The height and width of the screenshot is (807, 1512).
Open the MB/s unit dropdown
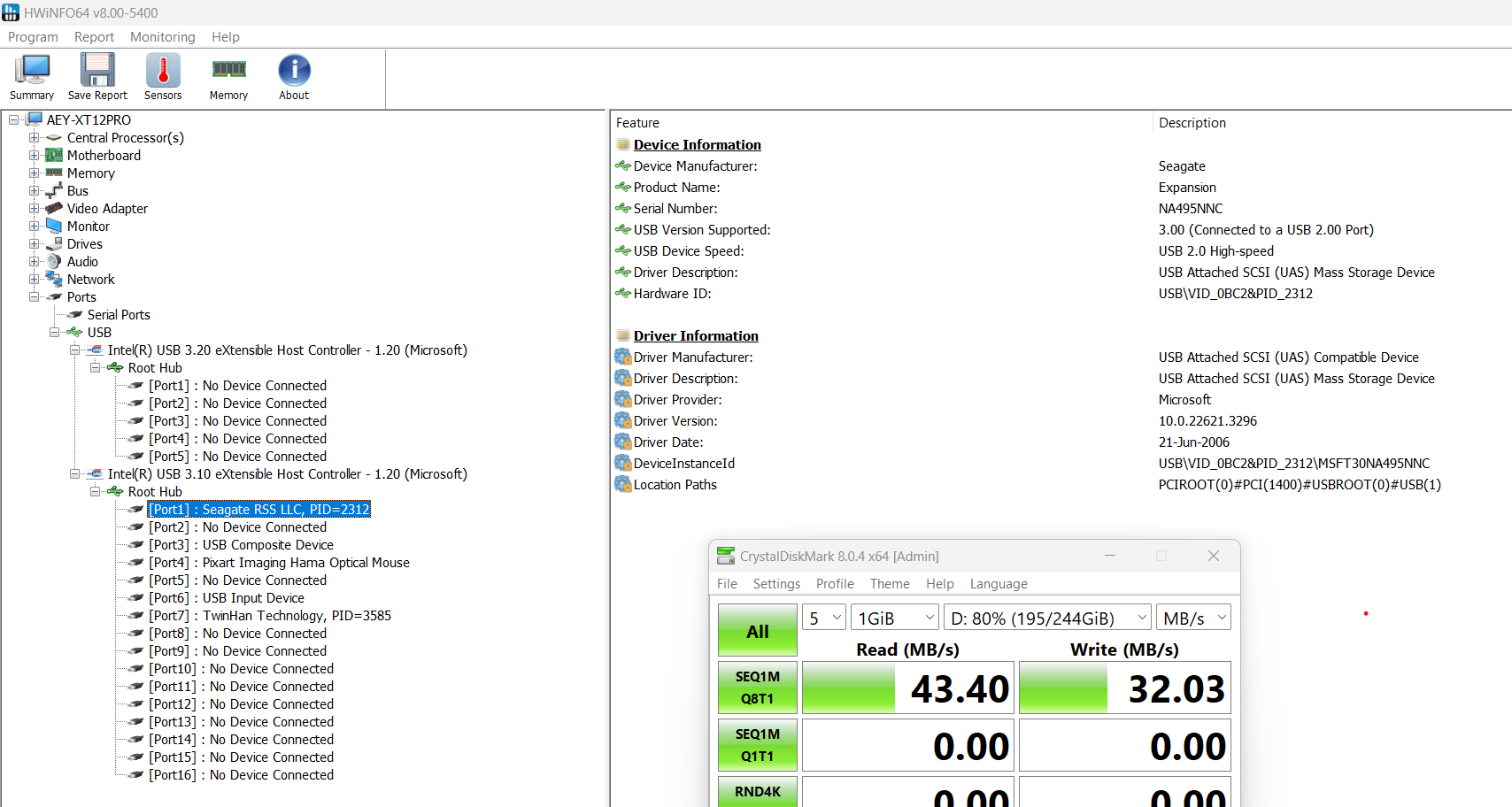1194,618
